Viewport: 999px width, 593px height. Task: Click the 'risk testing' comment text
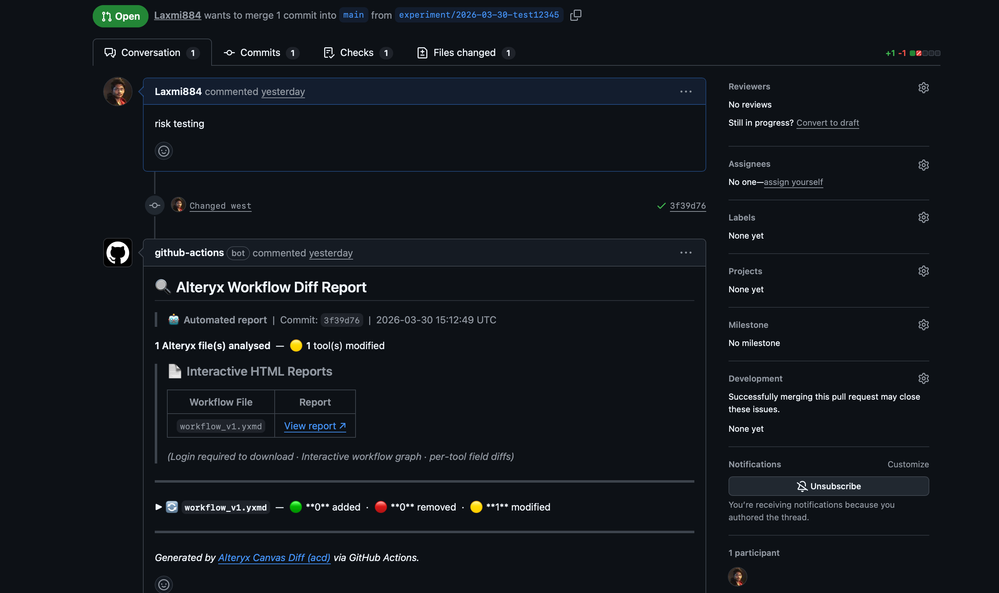tap(179, 124)
